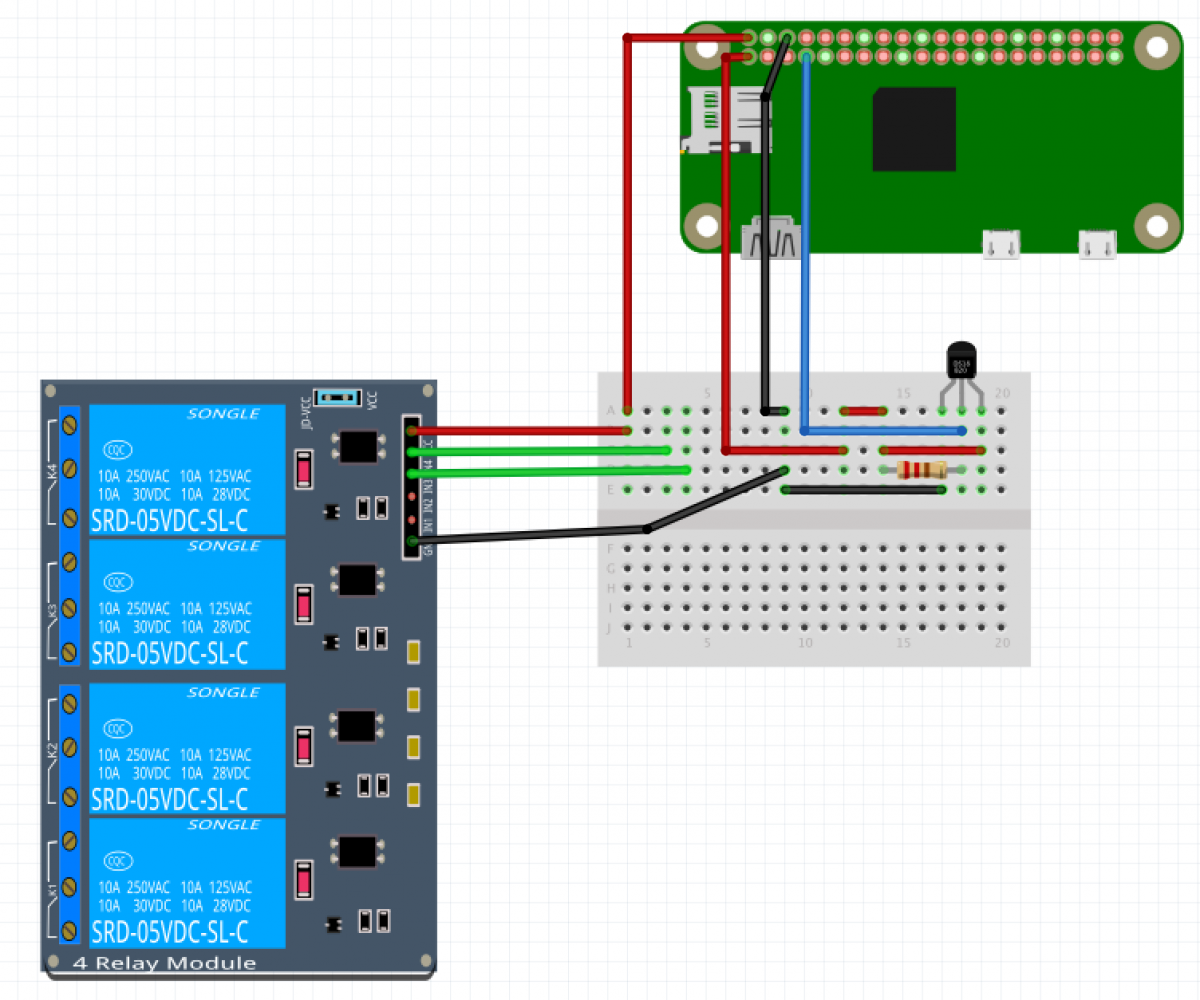Click the K3 screw terminal block
1200x1000 pixels.
click(x=69, y=605)
